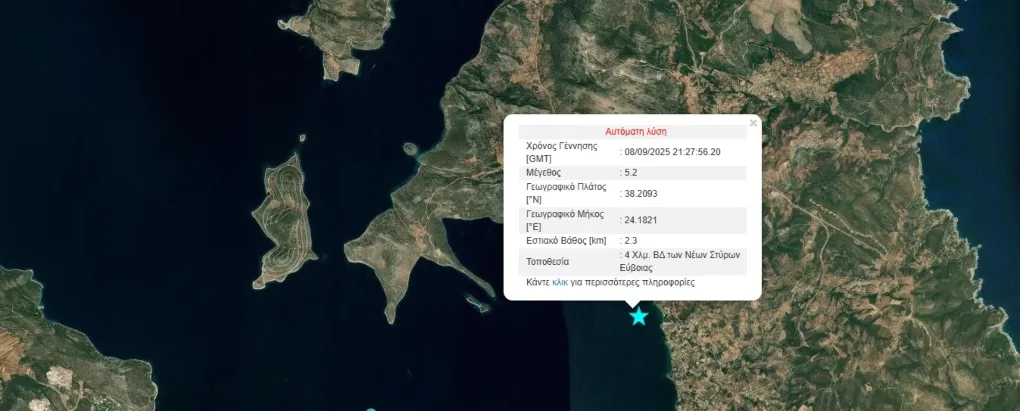Close the earthquake info popup
The height and width of the screenshot is (411, 1020).
[x=753, y=123]
